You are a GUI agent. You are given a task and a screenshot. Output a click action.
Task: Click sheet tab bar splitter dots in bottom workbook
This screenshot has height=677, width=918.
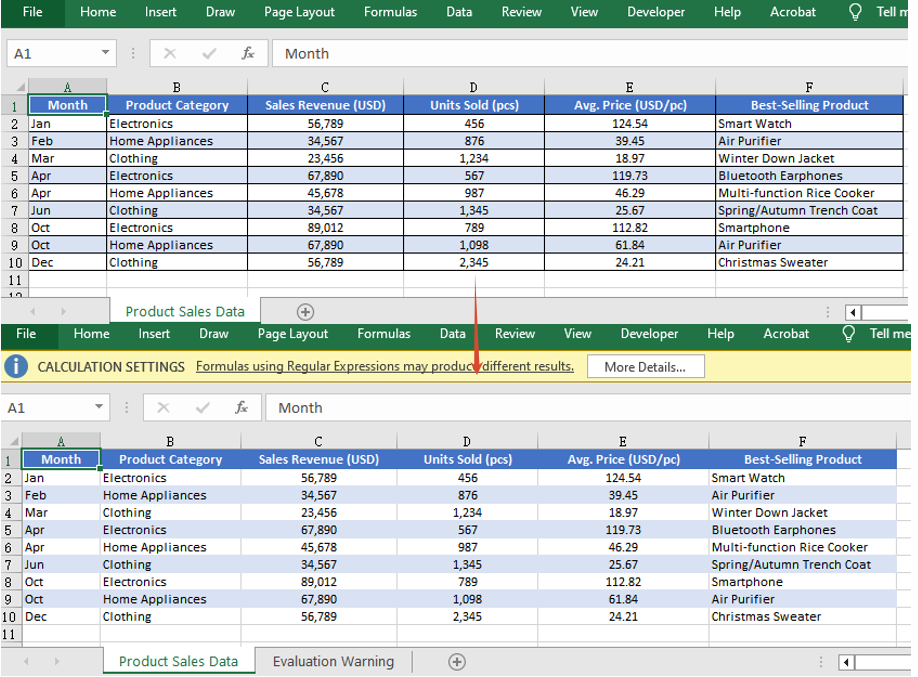pos(821,662)
